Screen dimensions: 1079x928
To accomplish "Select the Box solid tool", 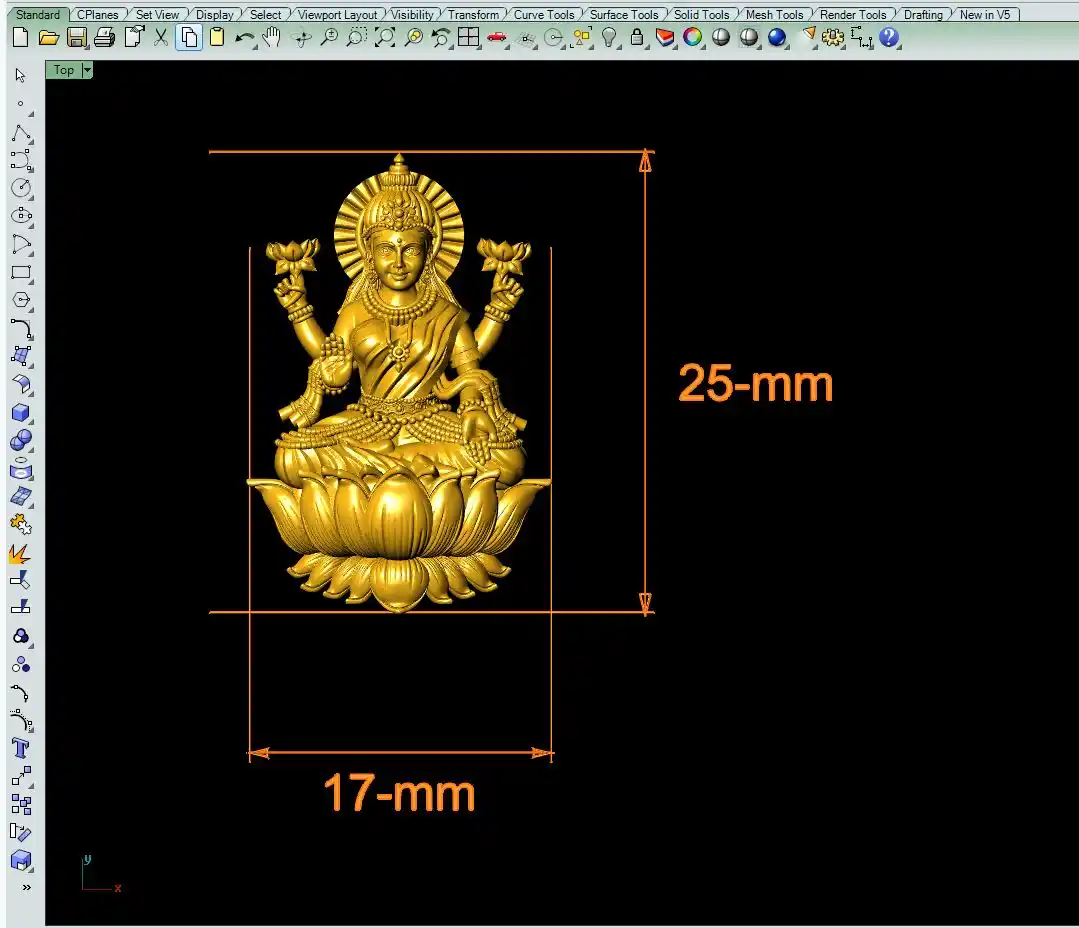I will [21, 413].
